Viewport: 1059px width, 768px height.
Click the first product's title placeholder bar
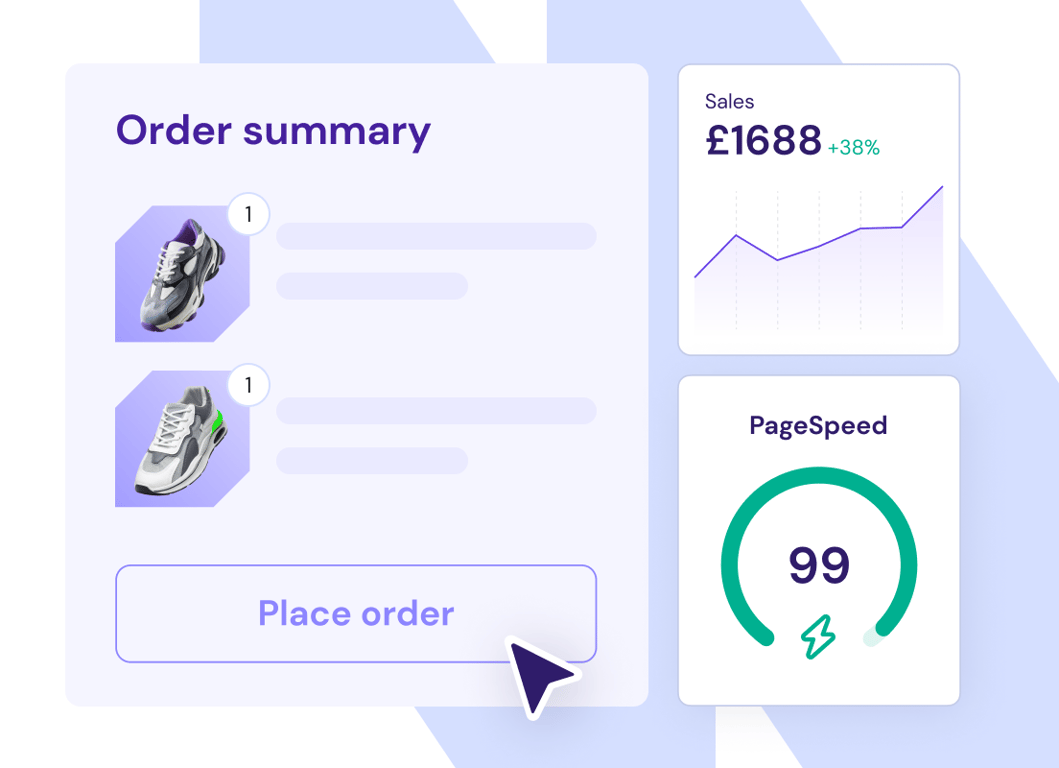pyautogui.click(x=436, y=236)
